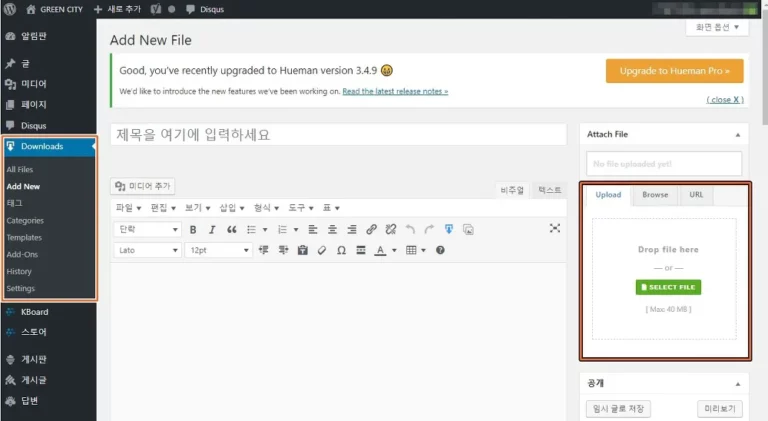This screenshot has height=421, width=768.
Task: Open the Lato font family dropdown
Action: (148, 250)
